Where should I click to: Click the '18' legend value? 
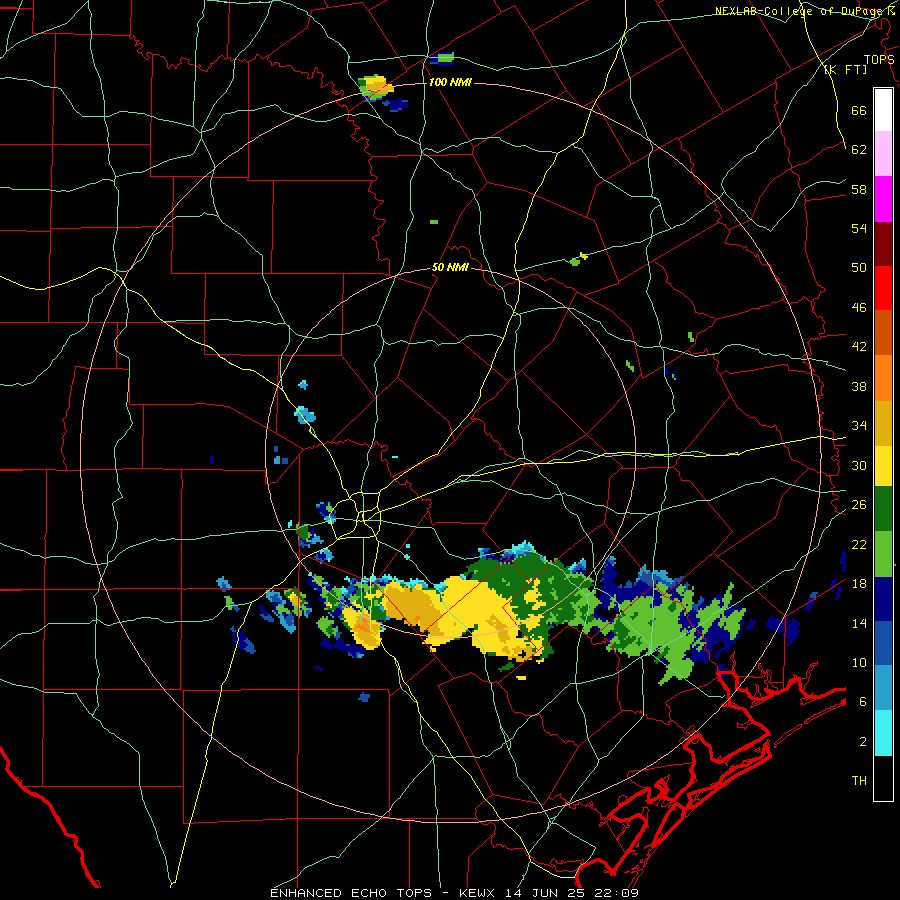[859, 583]
